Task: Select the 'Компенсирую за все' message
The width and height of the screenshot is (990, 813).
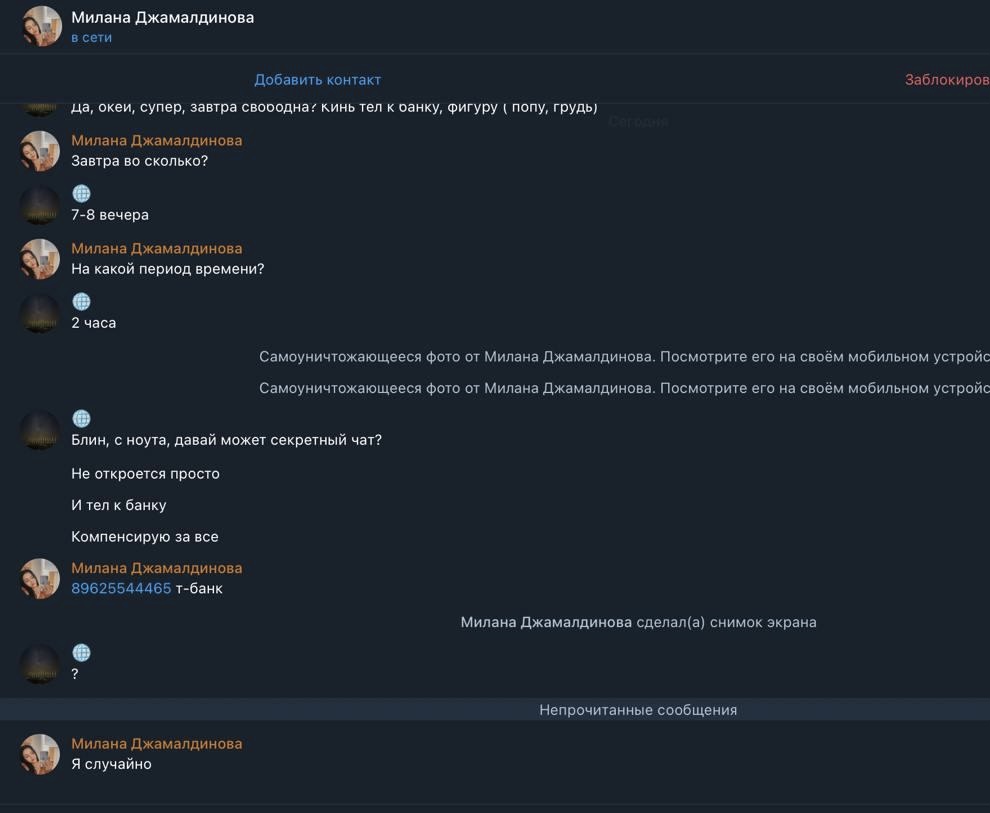Action: (145, 537)
